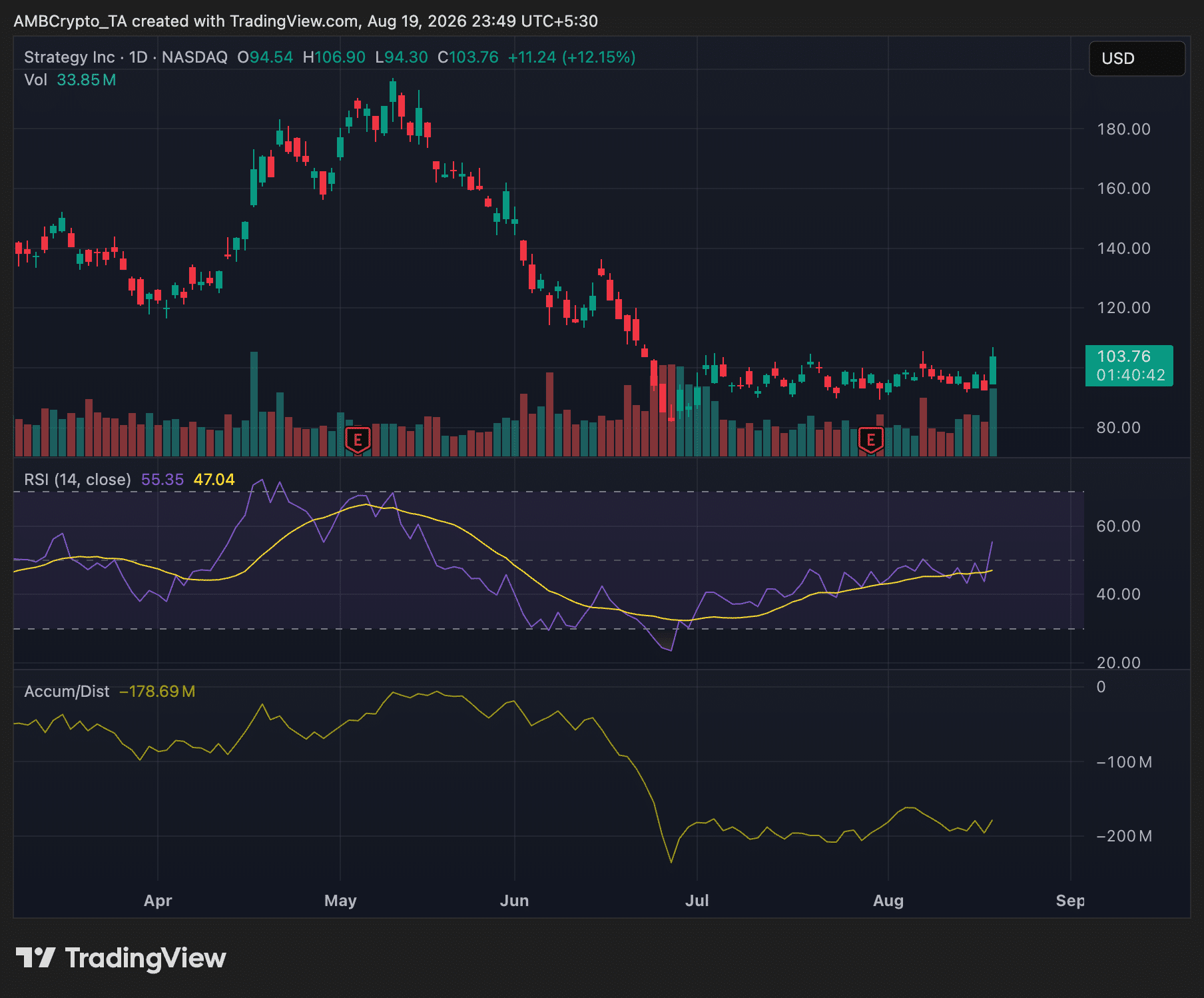Click the 80.00 price axis label
The width and height of the screenshot is (1204, 998).
[x=1119, y=428]
